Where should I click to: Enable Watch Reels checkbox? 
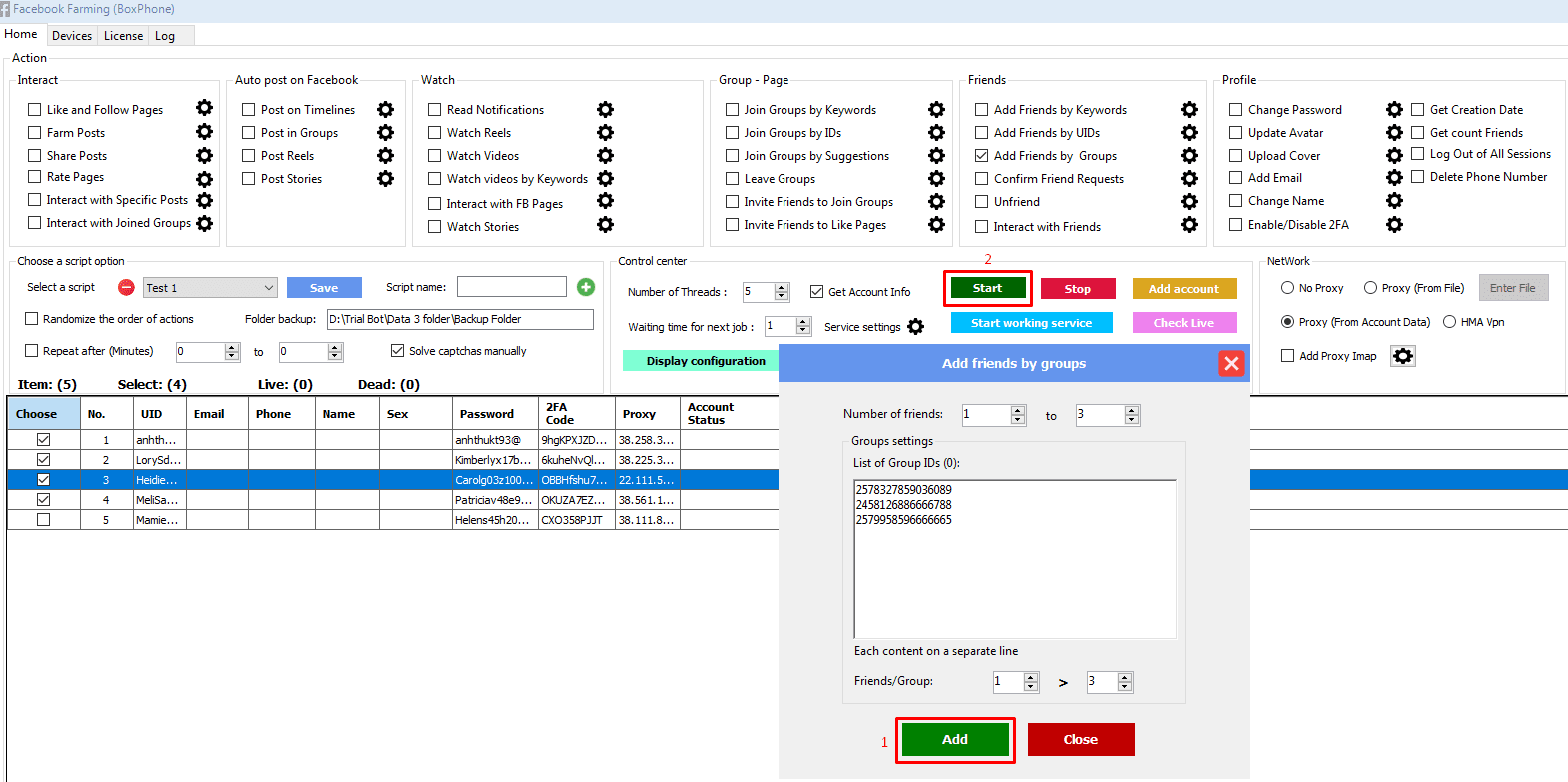(x=435, y=132)
